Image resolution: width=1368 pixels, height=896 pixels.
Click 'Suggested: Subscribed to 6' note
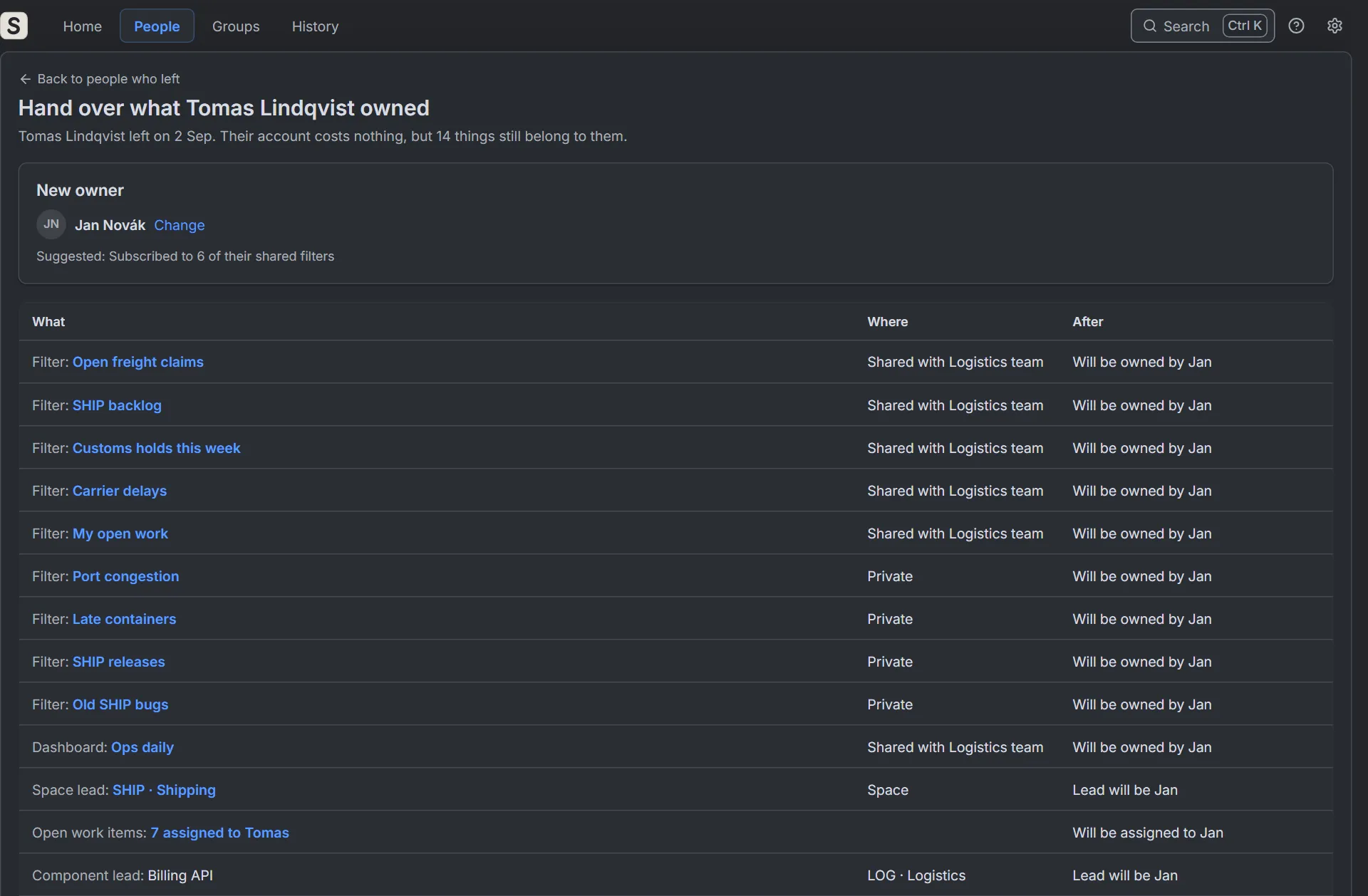tap(185, 256)
